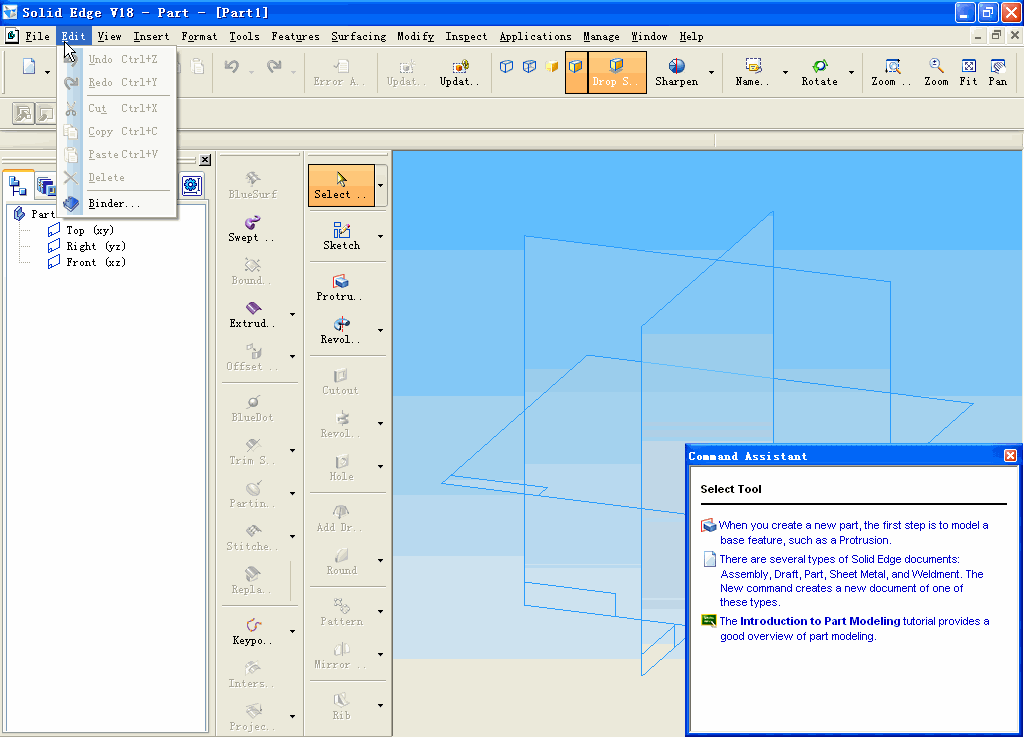1024x738 pixels.
Task: Open the Named Views tool
Action: click(752, 72)
